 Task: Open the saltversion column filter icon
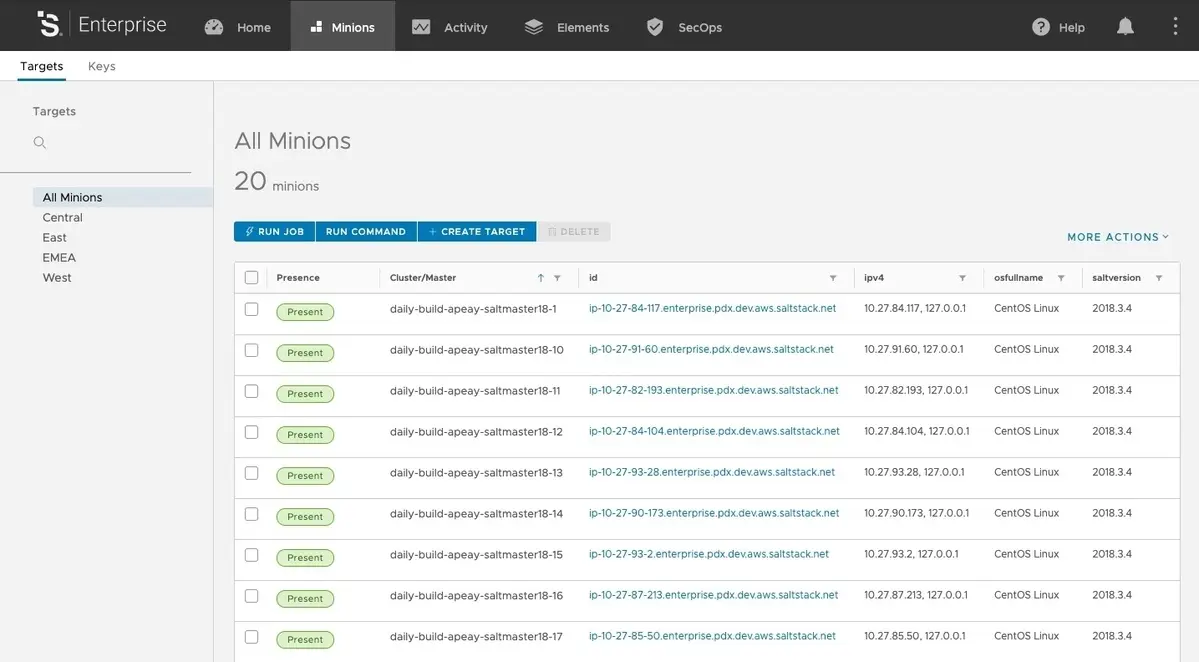pos(1158,277)
